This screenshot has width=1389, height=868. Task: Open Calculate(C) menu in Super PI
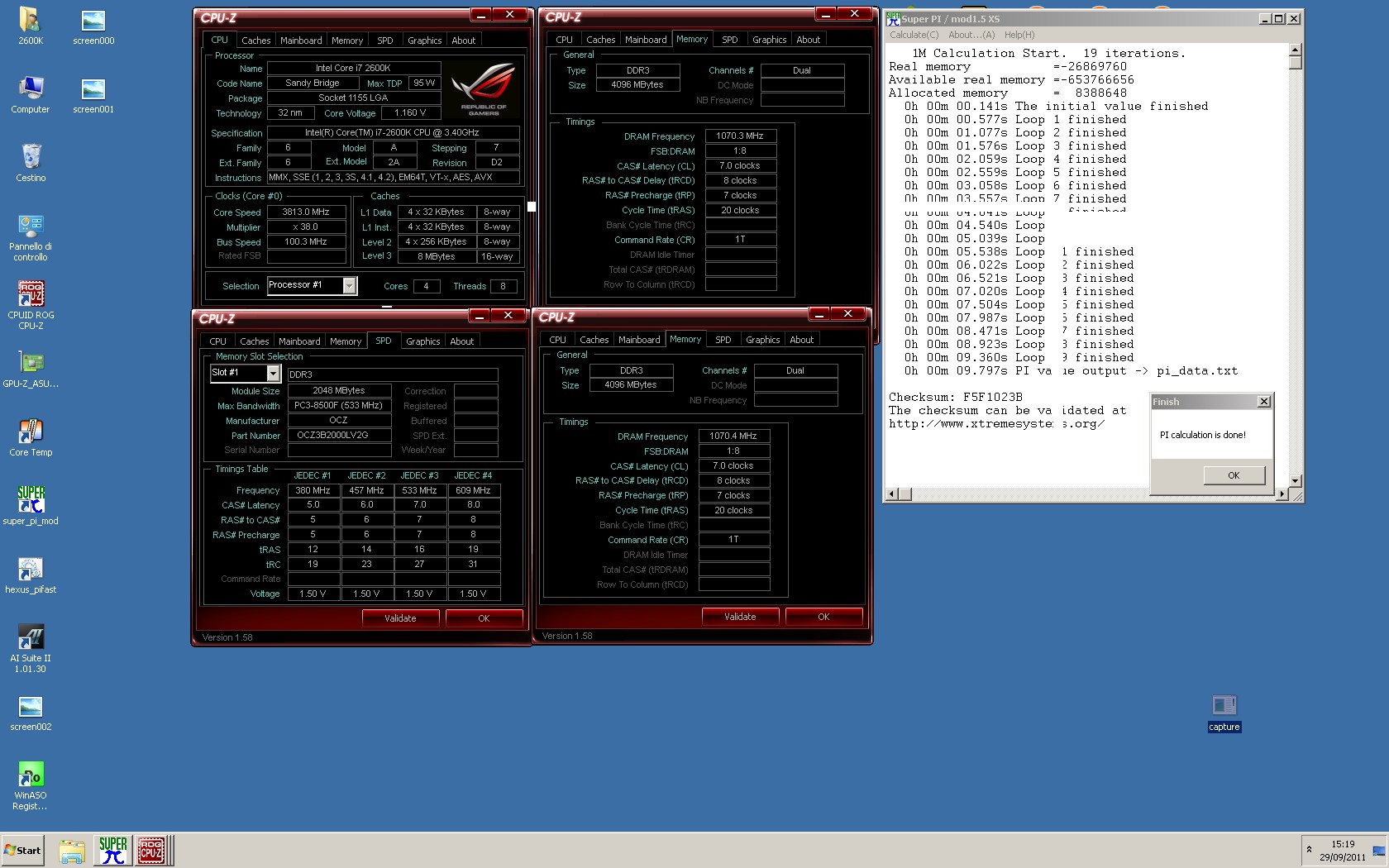(x=914, y=35)
